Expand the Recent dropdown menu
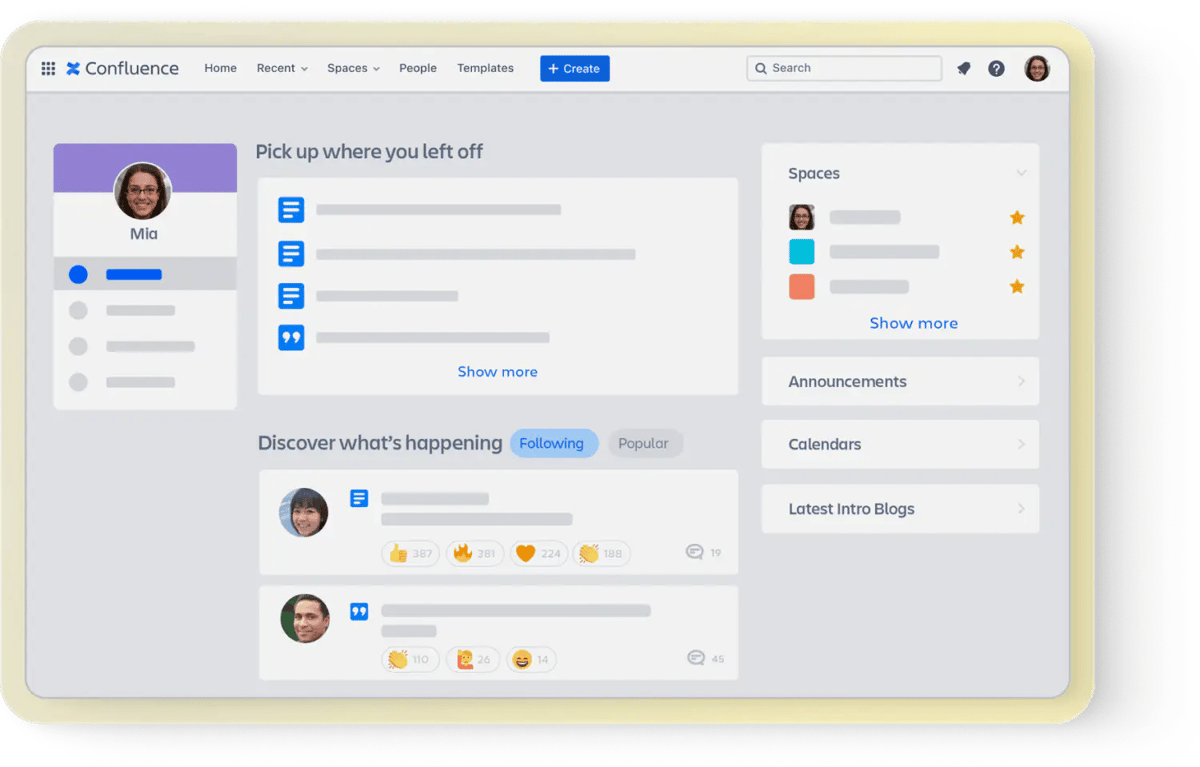The height and width of the screenshot is (767, 1200). click(282, 69)
